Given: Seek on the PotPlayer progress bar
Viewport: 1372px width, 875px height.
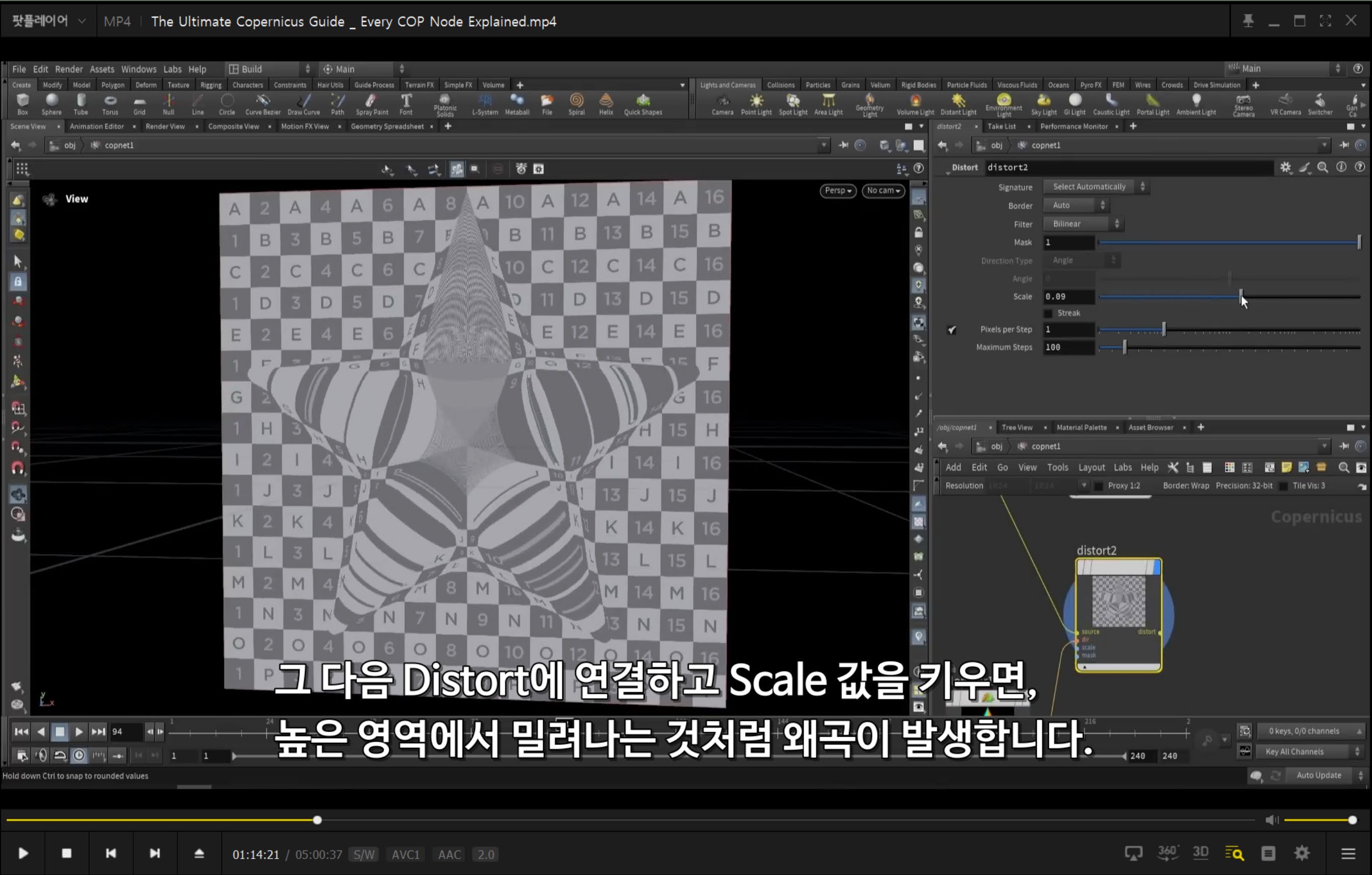Looking at the screenshot, I should tap(630, 820).
